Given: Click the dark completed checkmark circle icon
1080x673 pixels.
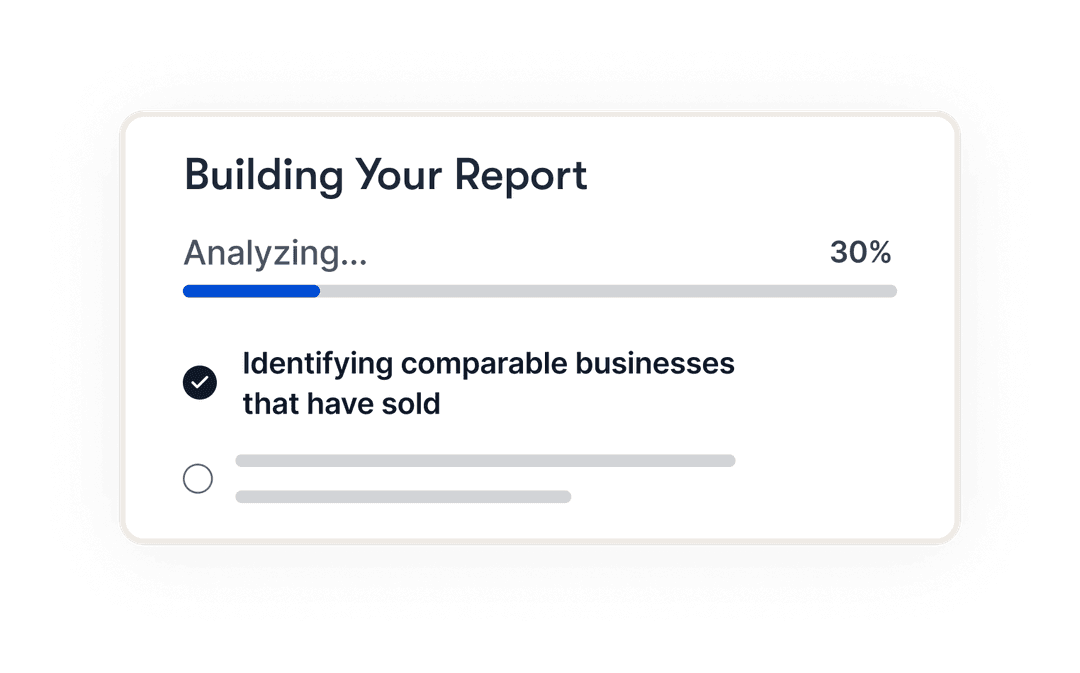Looking at the screenshot, I should pyautogui.click(x=200, y=382).
